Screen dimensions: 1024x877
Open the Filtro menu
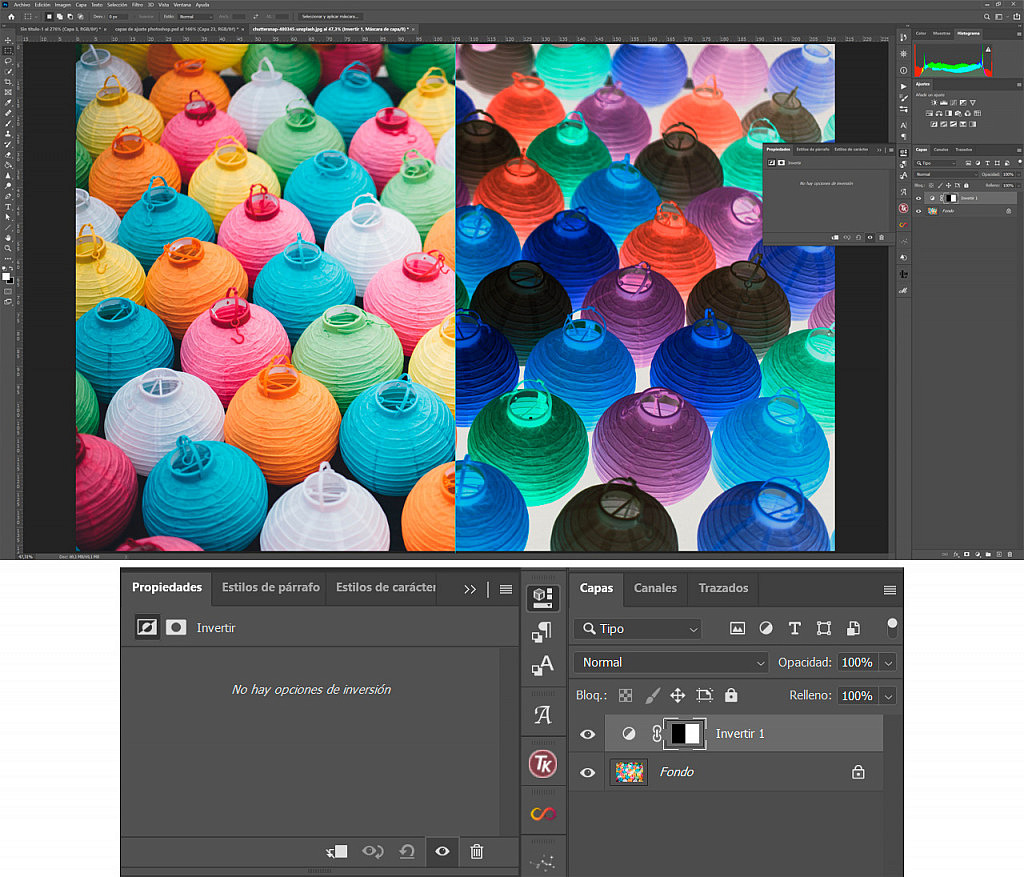point(140,4)
